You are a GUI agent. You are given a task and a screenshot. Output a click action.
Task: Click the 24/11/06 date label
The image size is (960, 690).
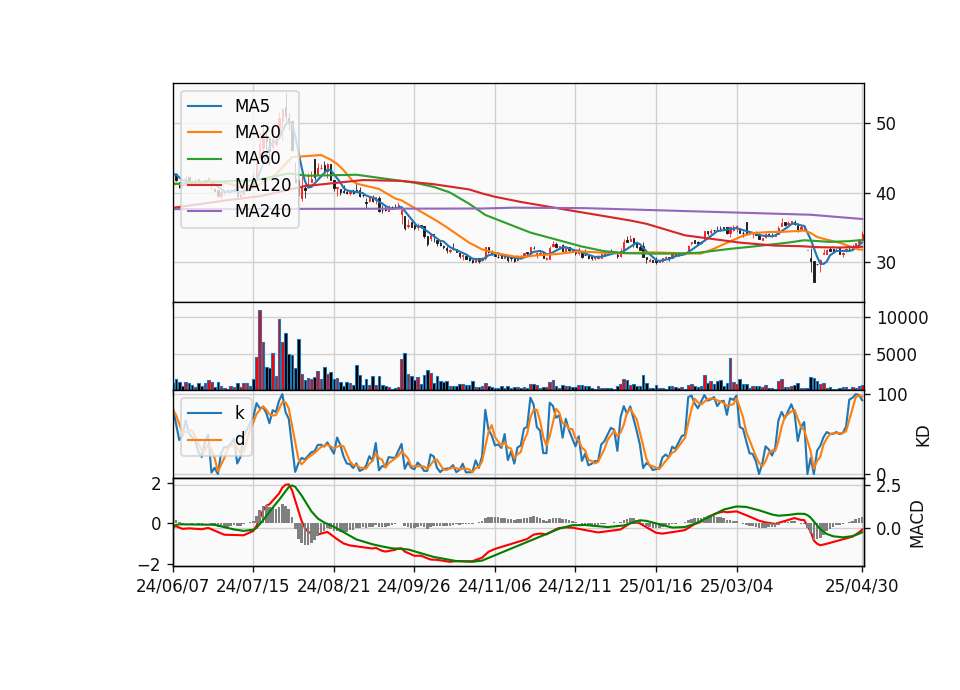pos(495,586)
